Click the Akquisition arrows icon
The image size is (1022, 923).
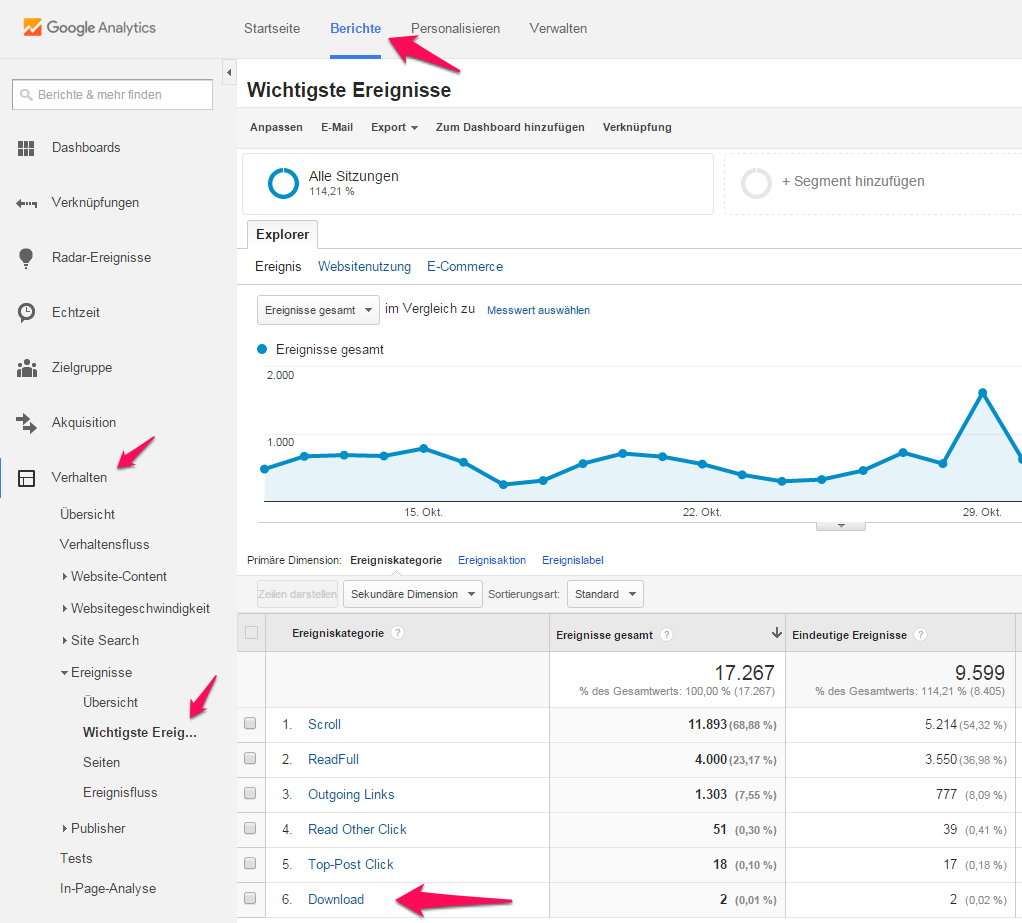26,422
